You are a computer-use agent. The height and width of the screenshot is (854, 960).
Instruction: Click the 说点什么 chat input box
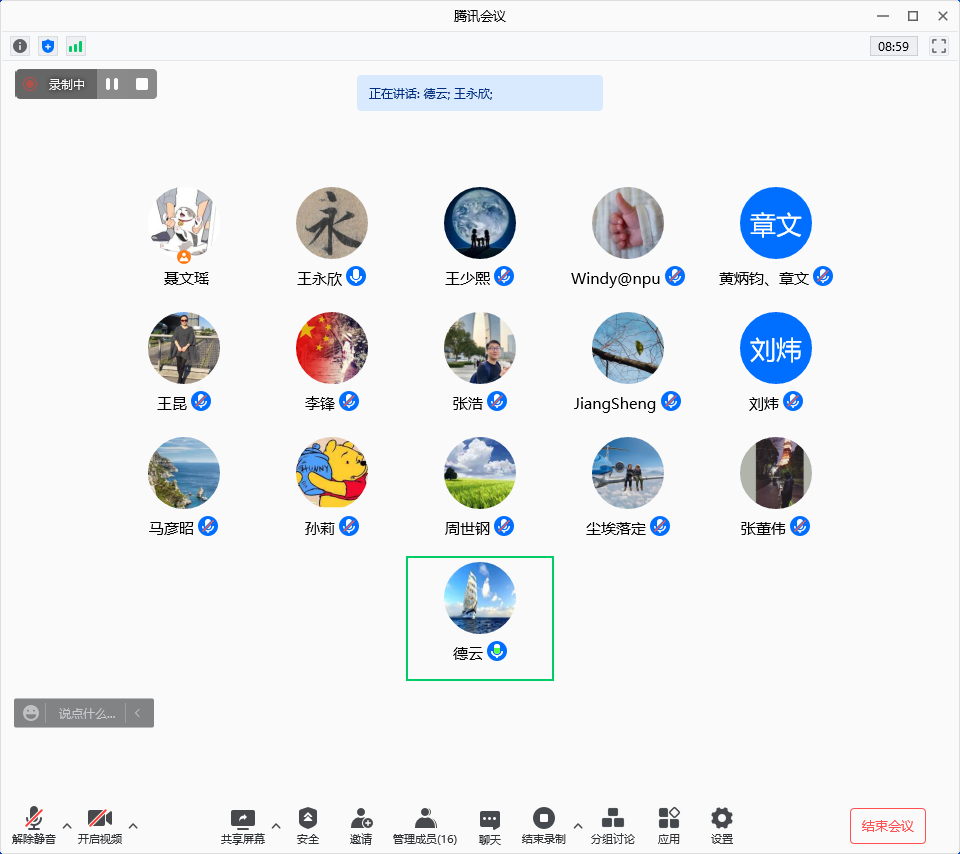86,713
